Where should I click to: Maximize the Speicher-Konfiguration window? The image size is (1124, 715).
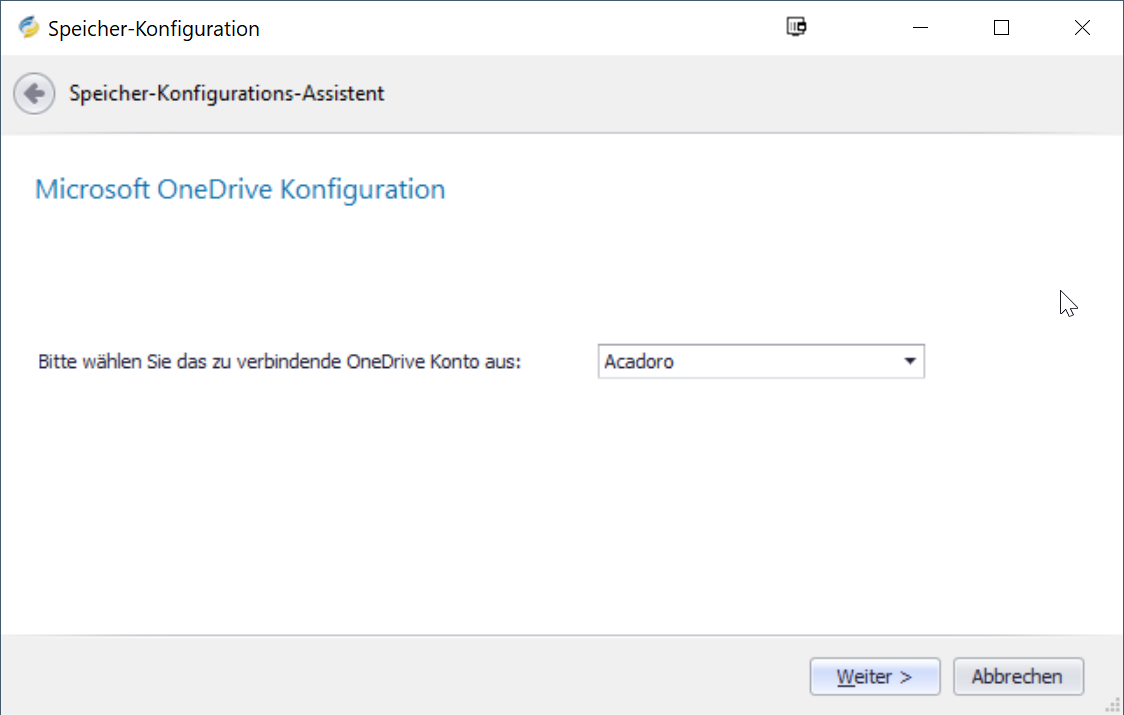(x=1001, y=28)
